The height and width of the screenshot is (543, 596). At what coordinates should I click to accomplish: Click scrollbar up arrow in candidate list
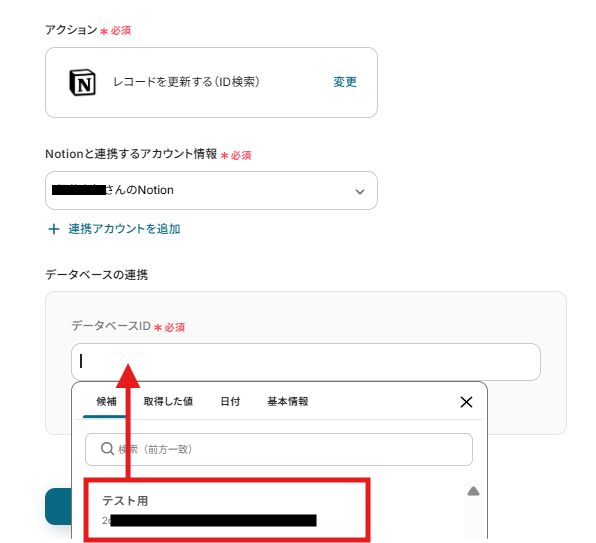[x=473, y=491]
